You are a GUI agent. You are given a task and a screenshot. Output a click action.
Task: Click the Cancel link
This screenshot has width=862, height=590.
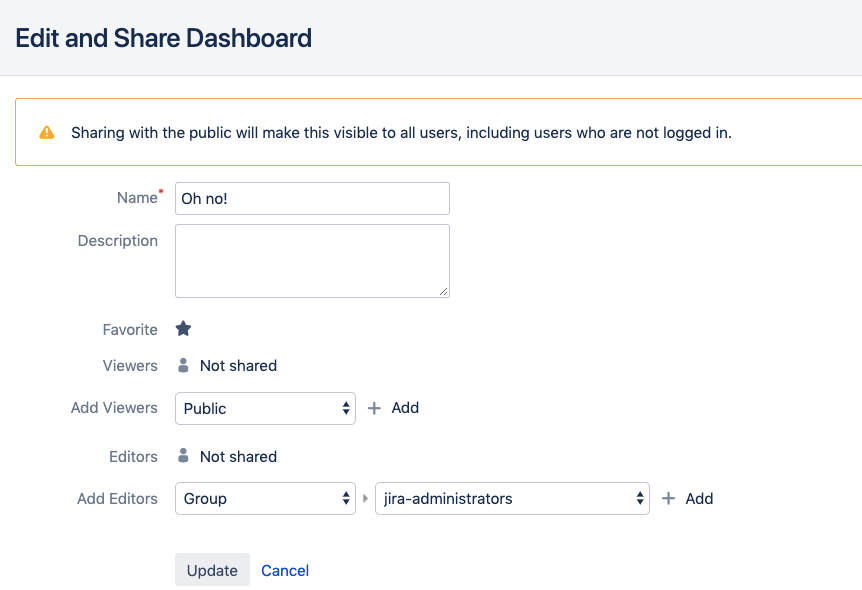285,570
